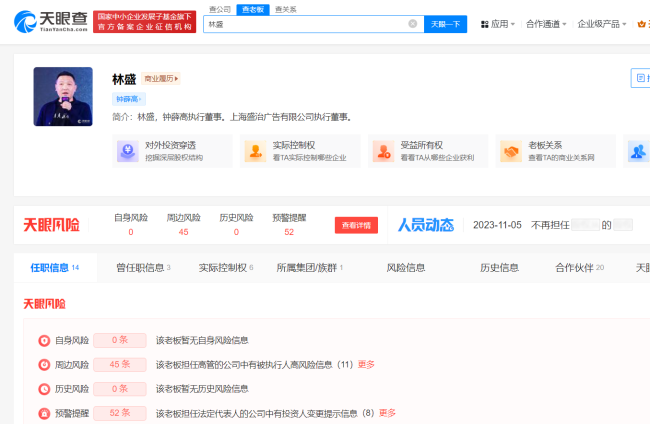650x424 pixels.
Task: Click 更多 link in 预警提醒 row
Action: tap(388, 413)
